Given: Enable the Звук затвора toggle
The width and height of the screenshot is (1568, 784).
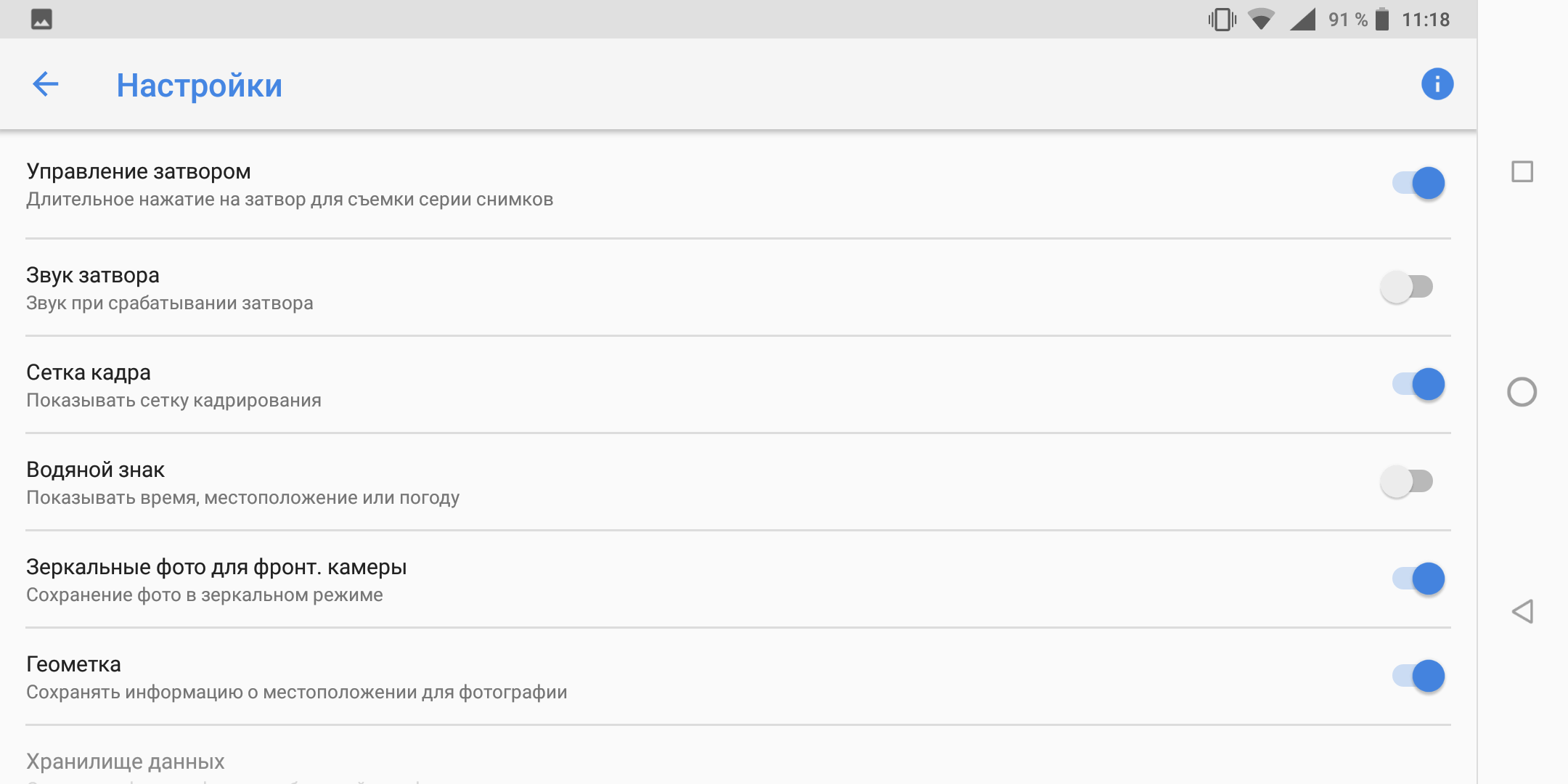Looking at the screenshot, I should 1406,287.
